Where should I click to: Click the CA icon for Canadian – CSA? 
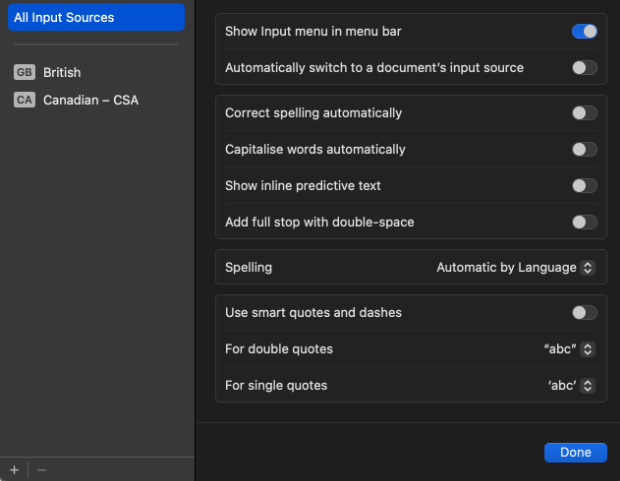pos(25,100)
